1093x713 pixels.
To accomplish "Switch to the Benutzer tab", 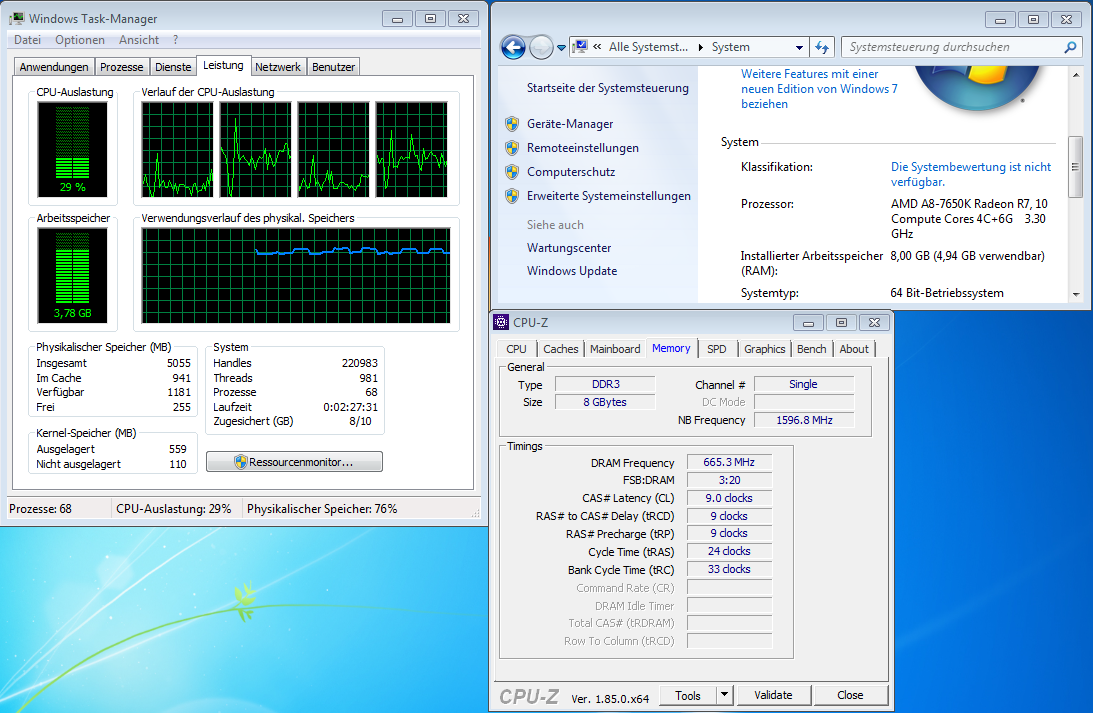I will 333,67.
